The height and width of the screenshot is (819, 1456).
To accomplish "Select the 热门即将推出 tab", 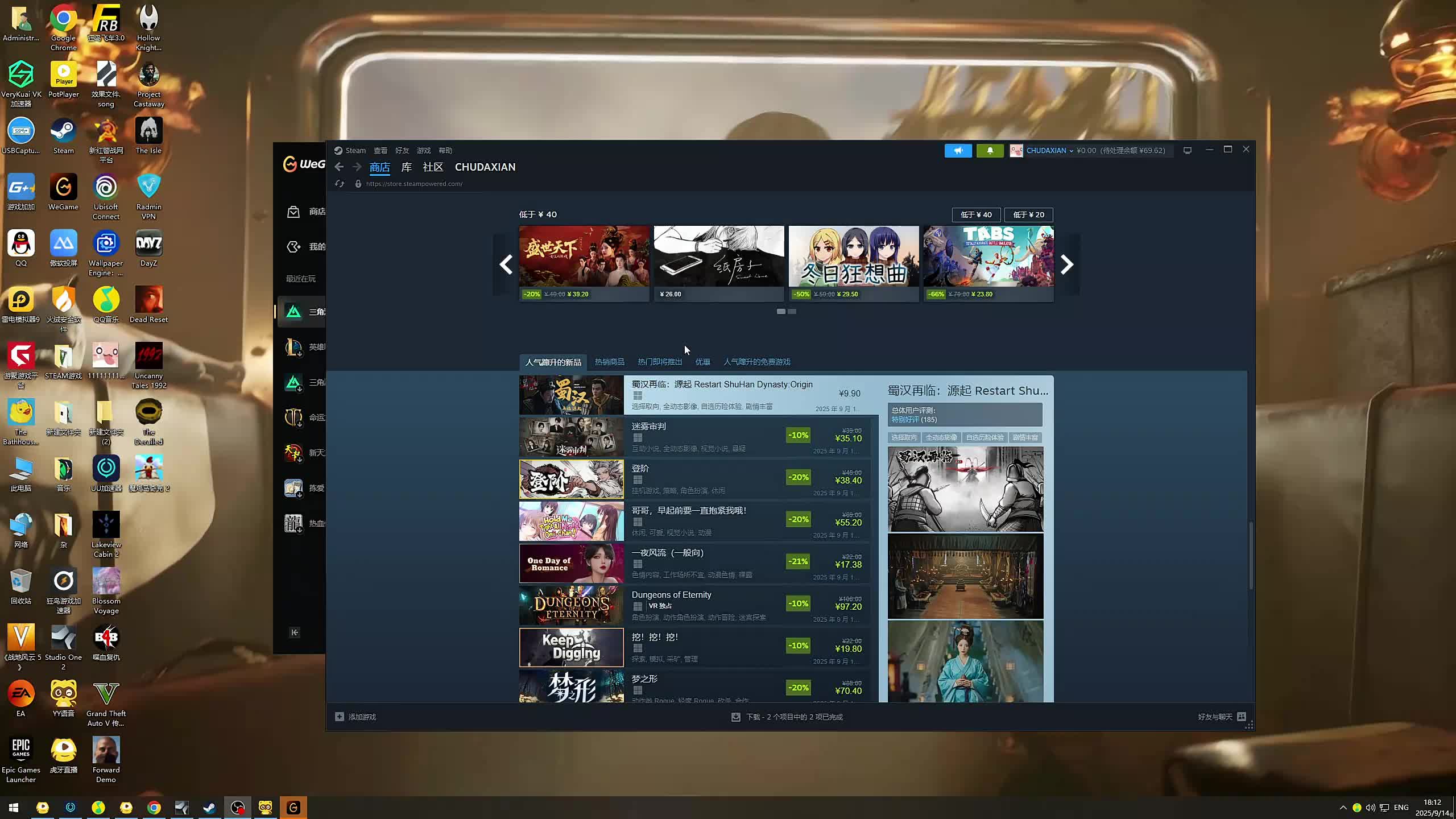I will pos(660,362).
